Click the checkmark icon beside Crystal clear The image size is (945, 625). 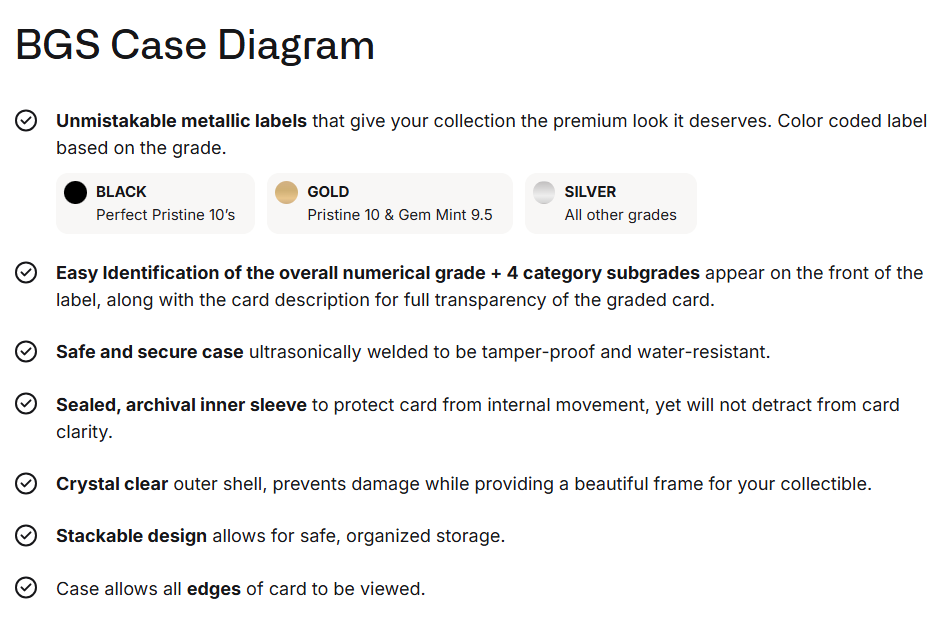tap(27, 483)
